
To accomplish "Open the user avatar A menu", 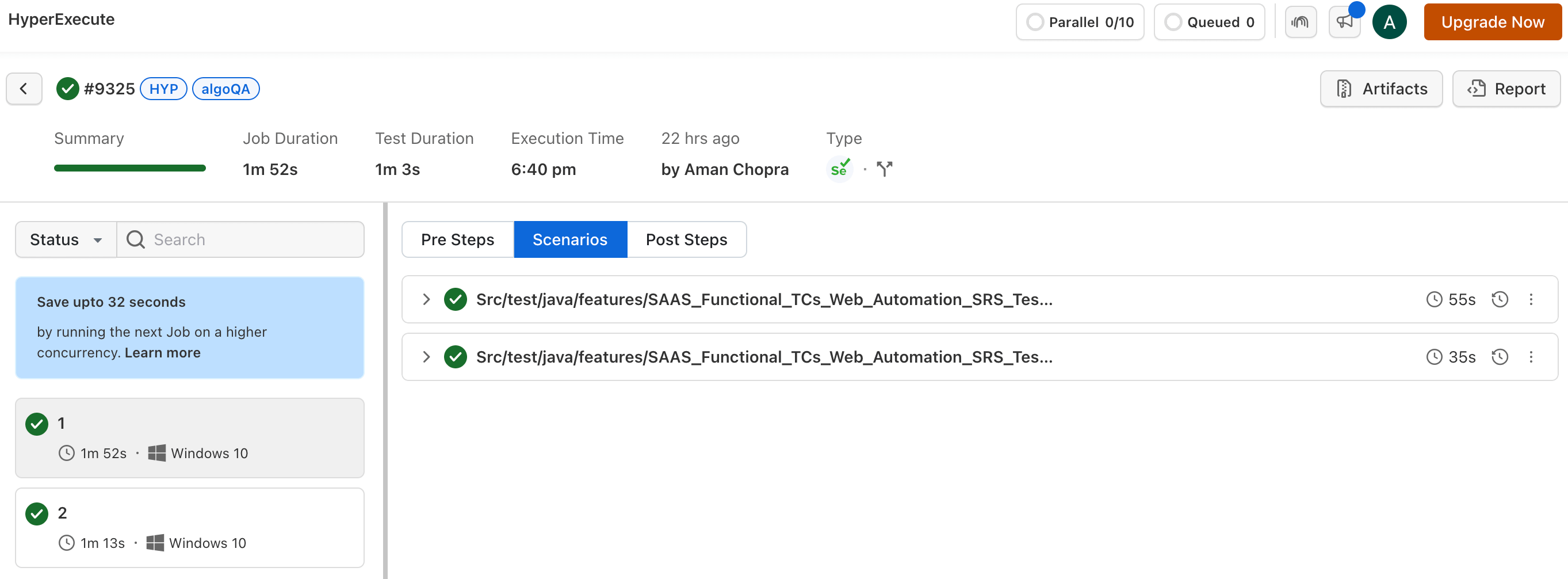I will pyautogui.click(x=1389, y=22).
